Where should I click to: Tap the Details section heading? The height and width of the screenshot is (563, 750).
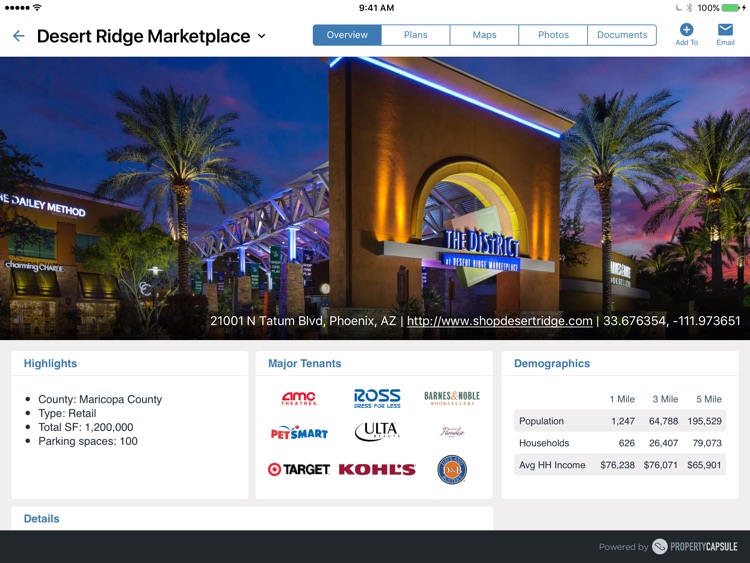(x=42, y=519)
